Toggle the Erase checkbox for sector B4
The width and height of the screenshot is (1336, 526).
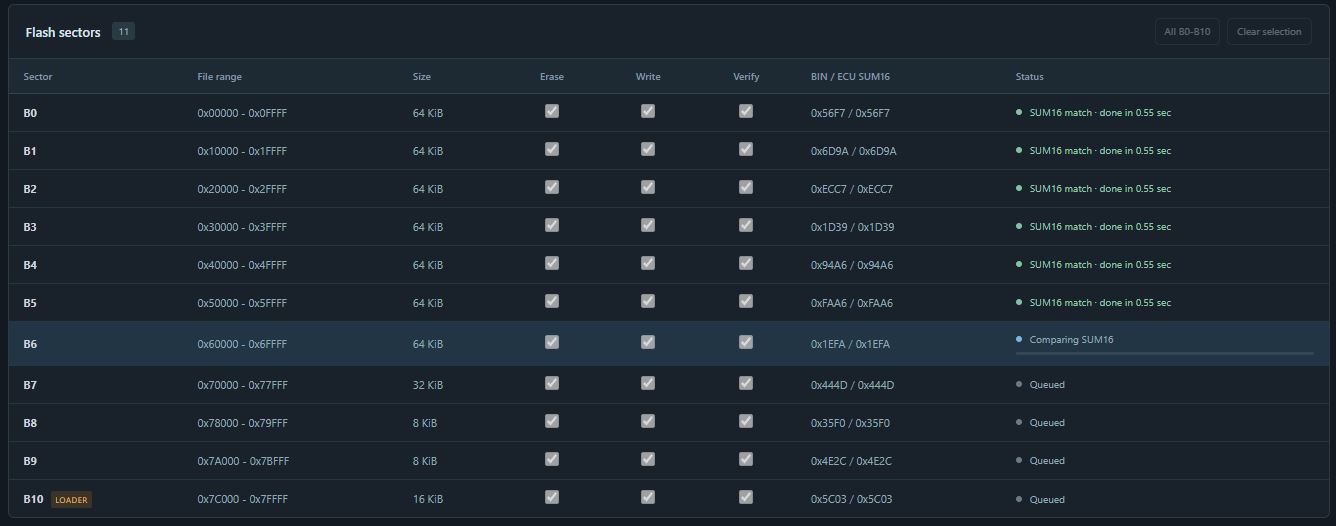[x=552, y=263]
